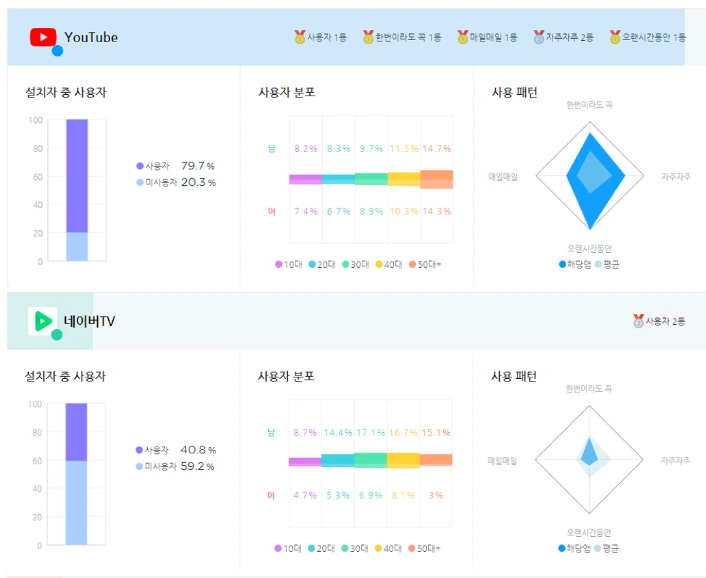Toggle 20대 legend in YouTube 사용자 분포
This screenshot has width=706, height=578.
(322, 264)
